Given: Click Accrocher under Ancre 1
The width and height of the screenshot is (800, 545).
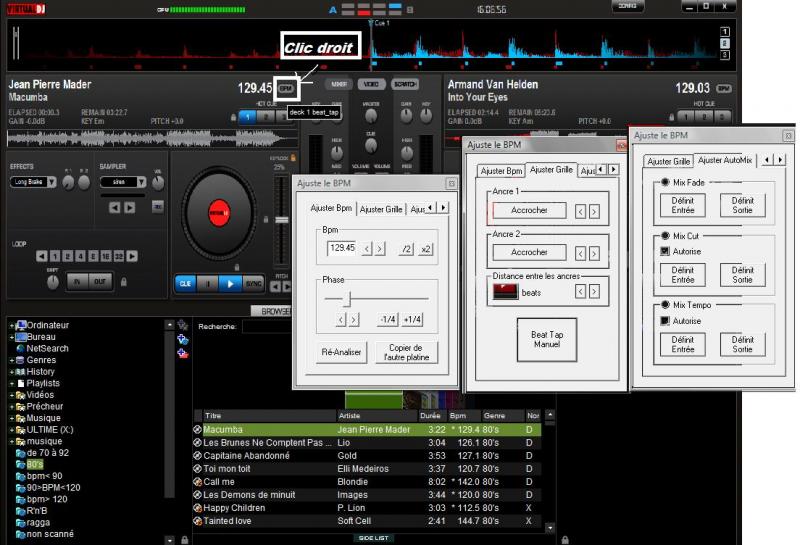Looking at the screenshot, I should [x=529, y=210].
